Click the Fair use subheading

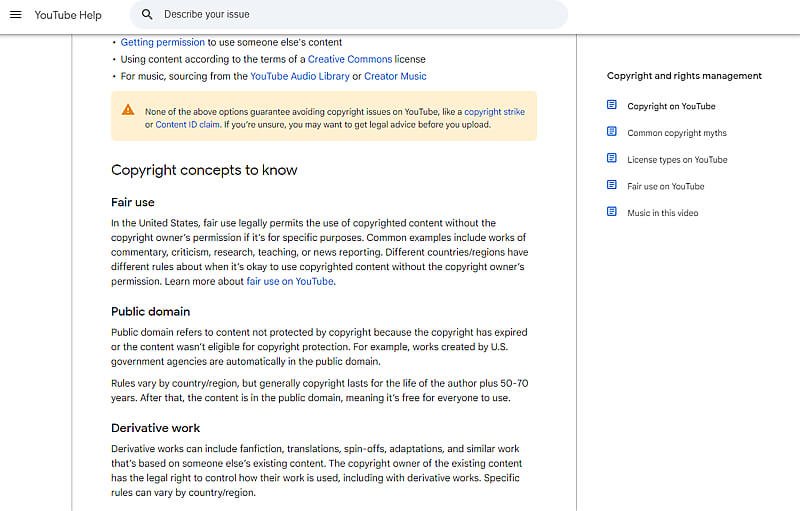(133, 202)
